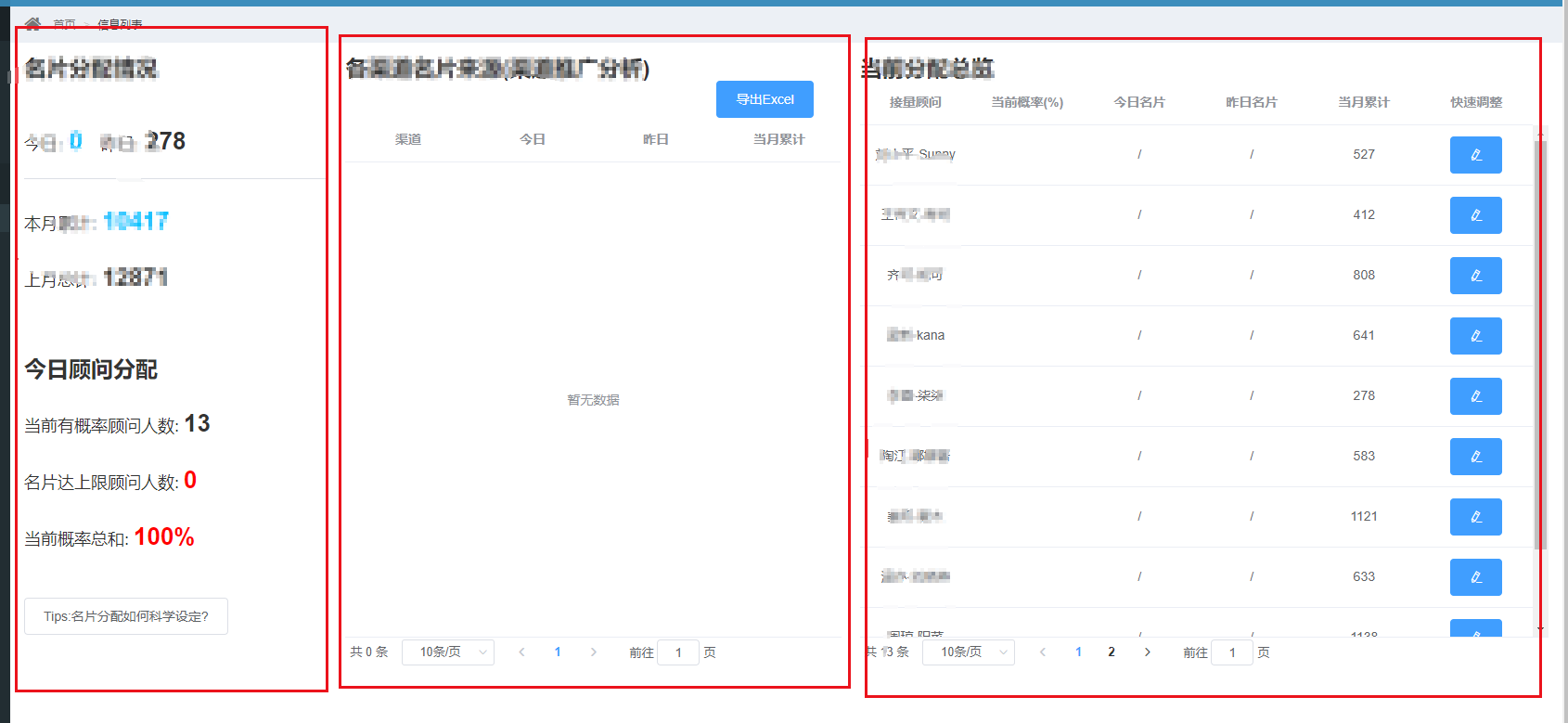Viewport: 1568px width, 723px height.
Task: Click the allocation table vertical scrollbar
Action: 1540,343
